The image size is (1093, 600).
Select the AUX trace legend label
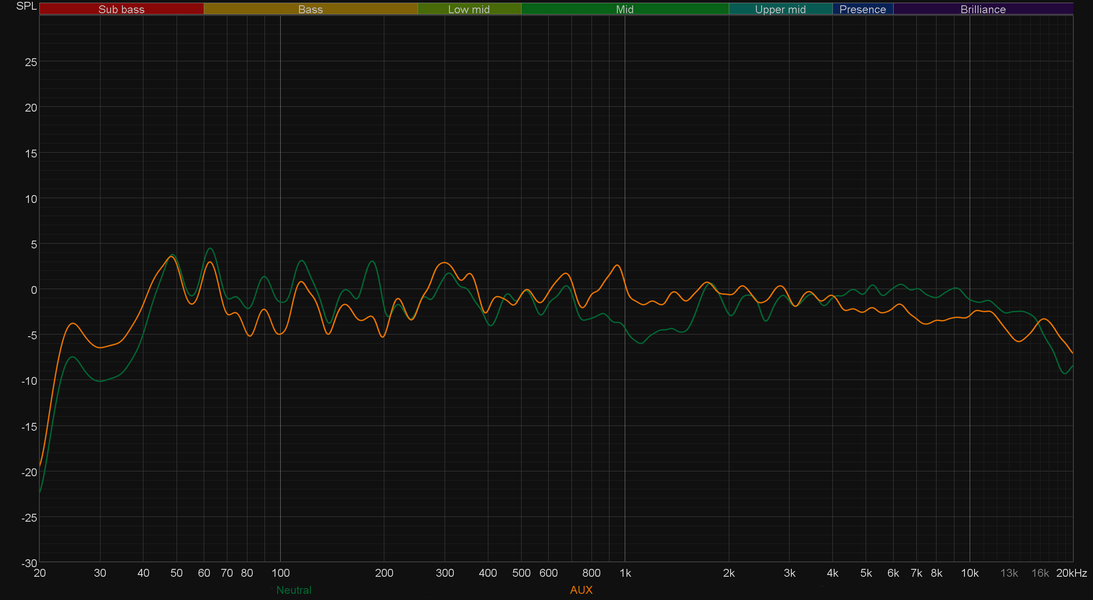(581, 590)
